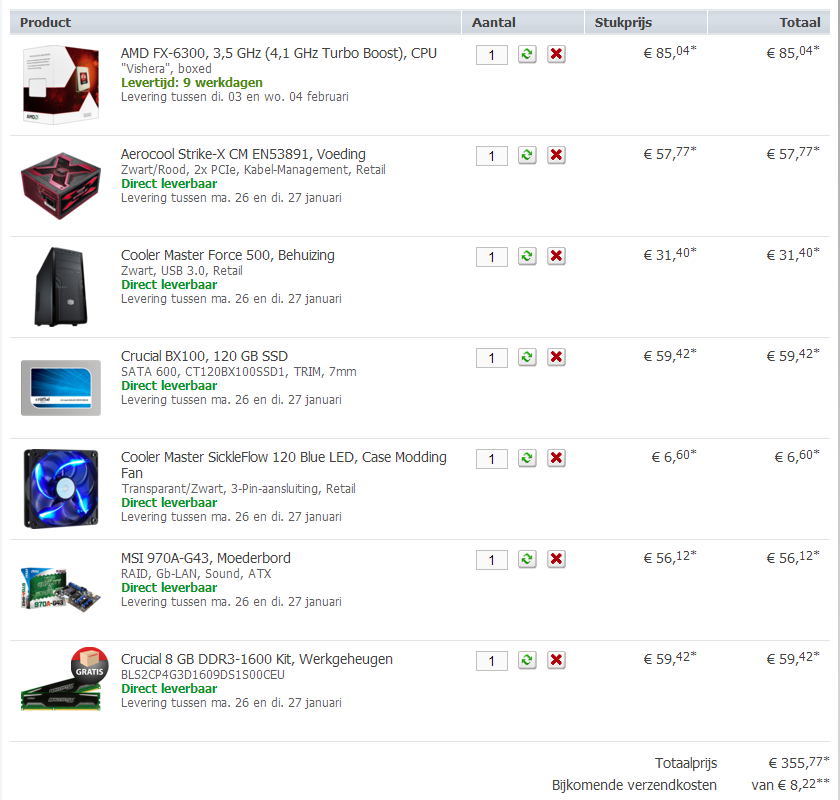Delete Aerocool Strike-X Voeding from cart
Image resolution: width=840 pixels, height=800 pixels.
point(556,155)
